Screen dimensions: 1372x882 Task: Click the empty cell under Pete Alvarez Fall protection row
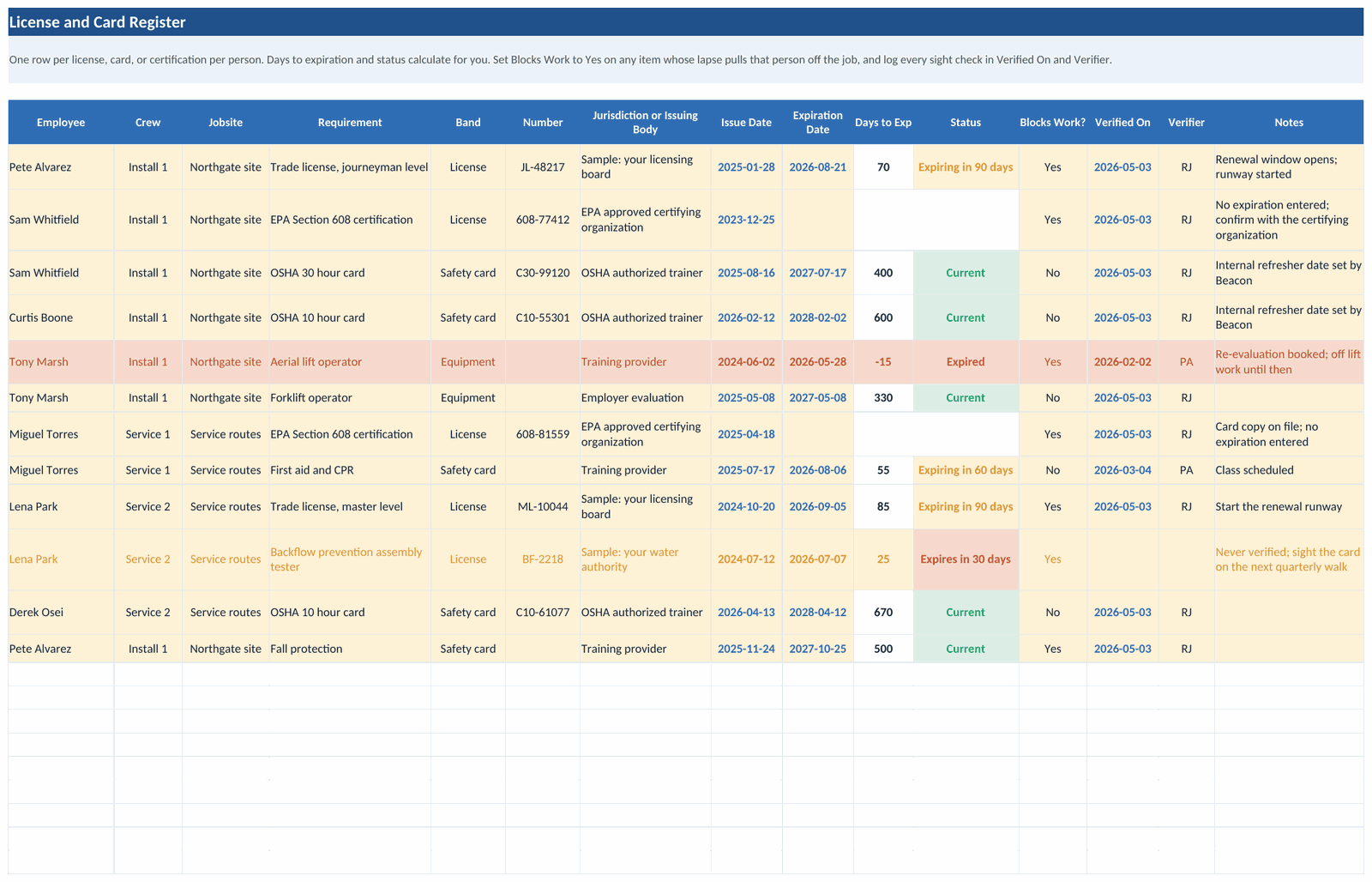61,674
